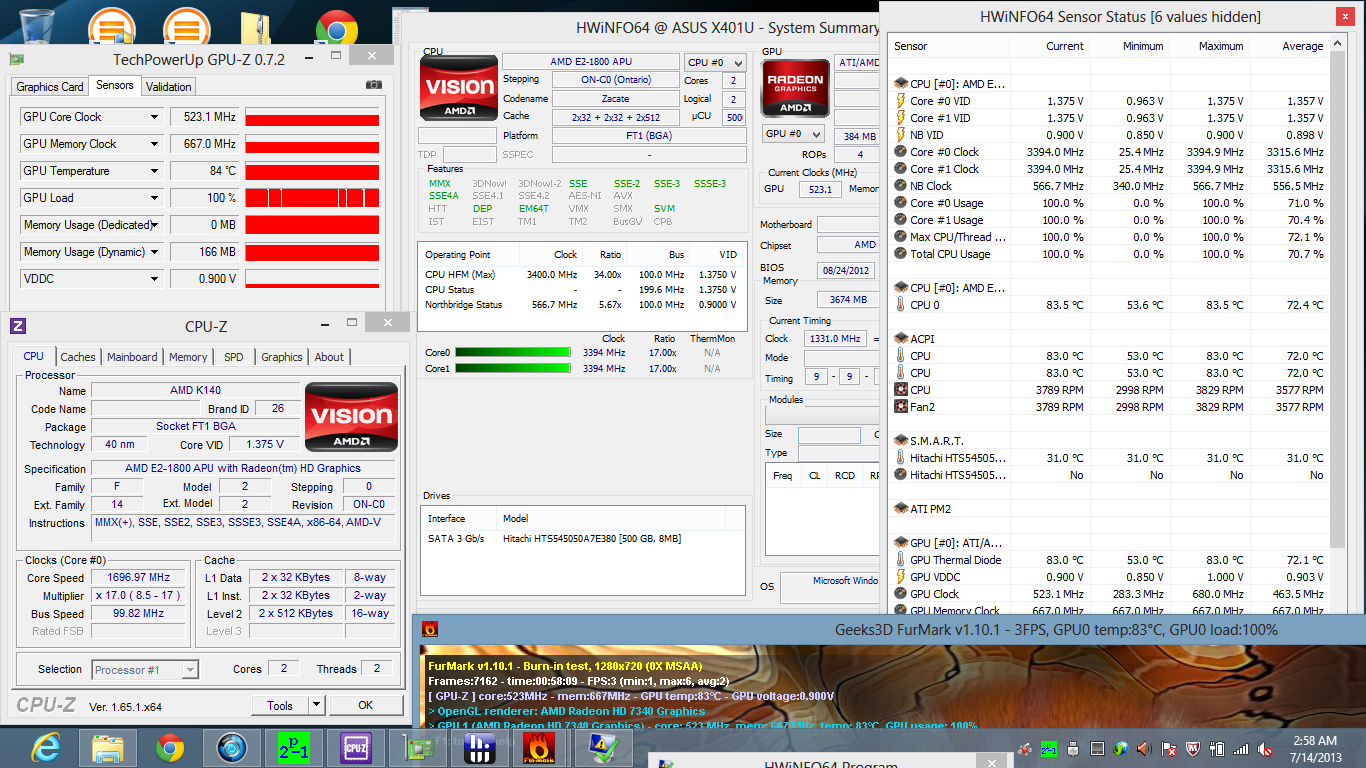Open the Memory tab in CPU-Z
This screenshot has height=768, width=1366.
pyautogui.click(x=188, y=357)
